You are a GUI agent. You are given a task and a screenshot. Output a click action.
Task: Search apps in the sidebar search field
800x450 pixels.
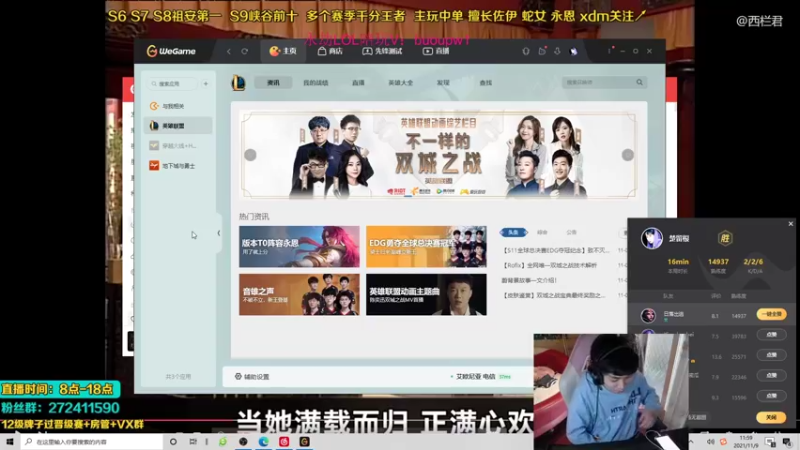click(172, 83)
